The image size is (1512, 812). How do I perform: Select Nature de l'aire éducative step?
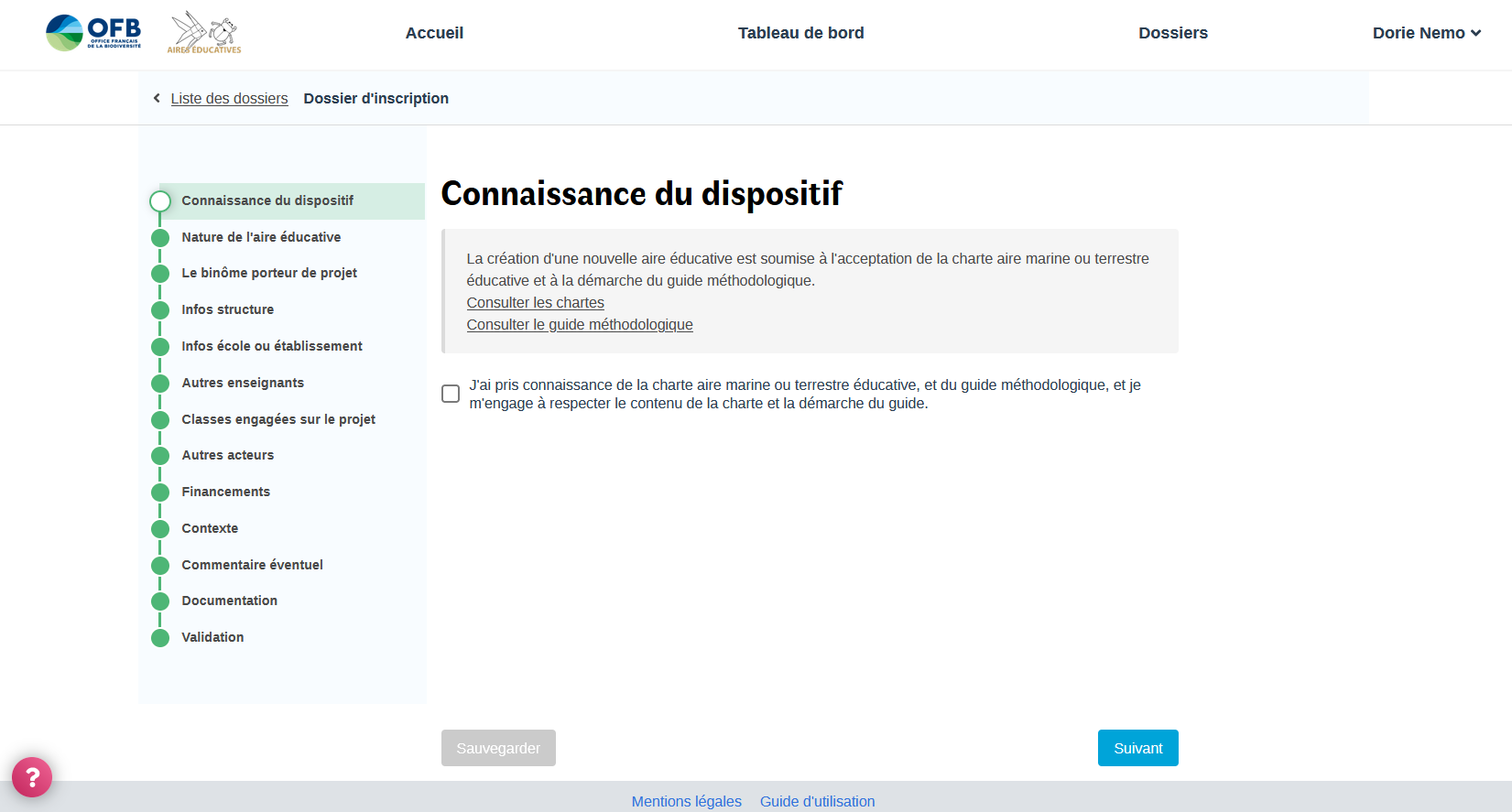261,237
